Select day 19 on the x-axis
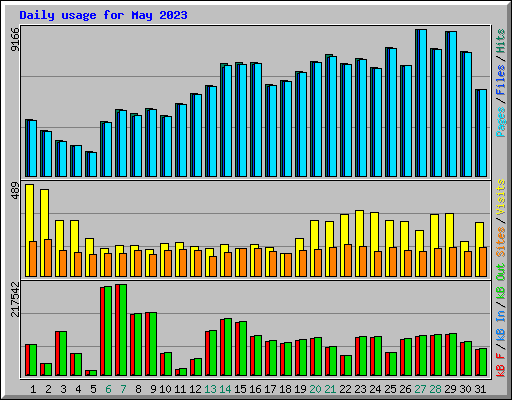512x400 pixels. pyautogui.click(x=300, y=389)
